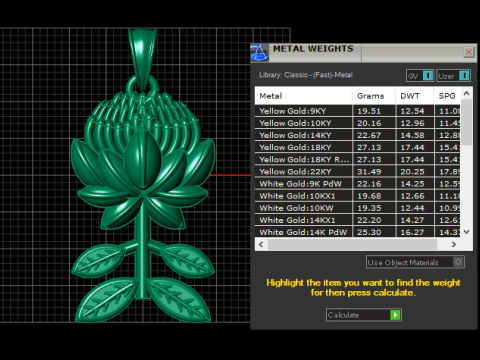Click the horizontal scroll left arrow
The height and width of the screenshot is (360, 480).
(261, 244)
